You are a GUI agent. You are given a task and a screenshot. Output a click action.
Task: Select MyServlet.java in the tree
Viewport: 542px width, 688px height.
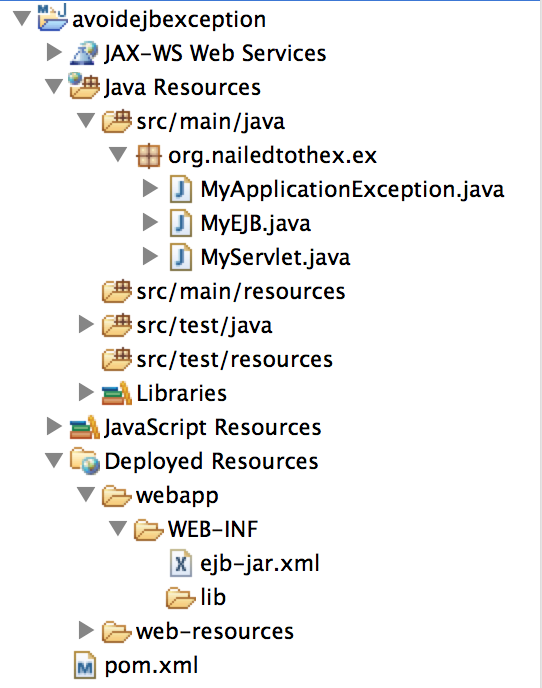pos(275,258)
